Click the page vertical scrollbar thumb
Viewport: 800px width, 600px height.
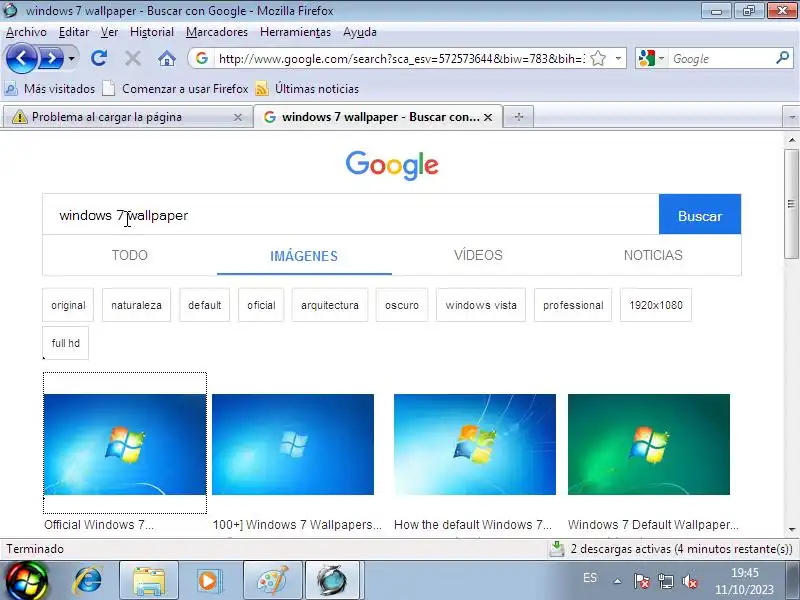tap(791, 204)
